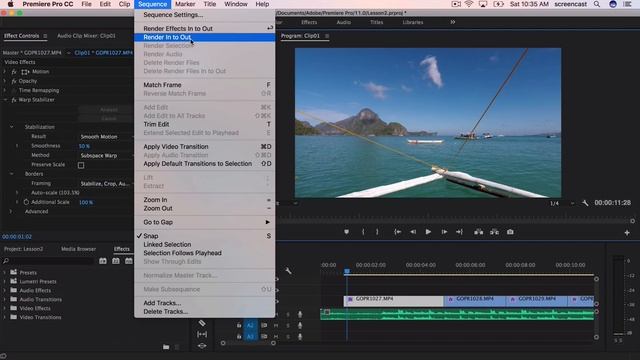
Task: Select GOPR1028.MP4 clip in timeline
Action: pyautogui.click(x=475, y=301)
